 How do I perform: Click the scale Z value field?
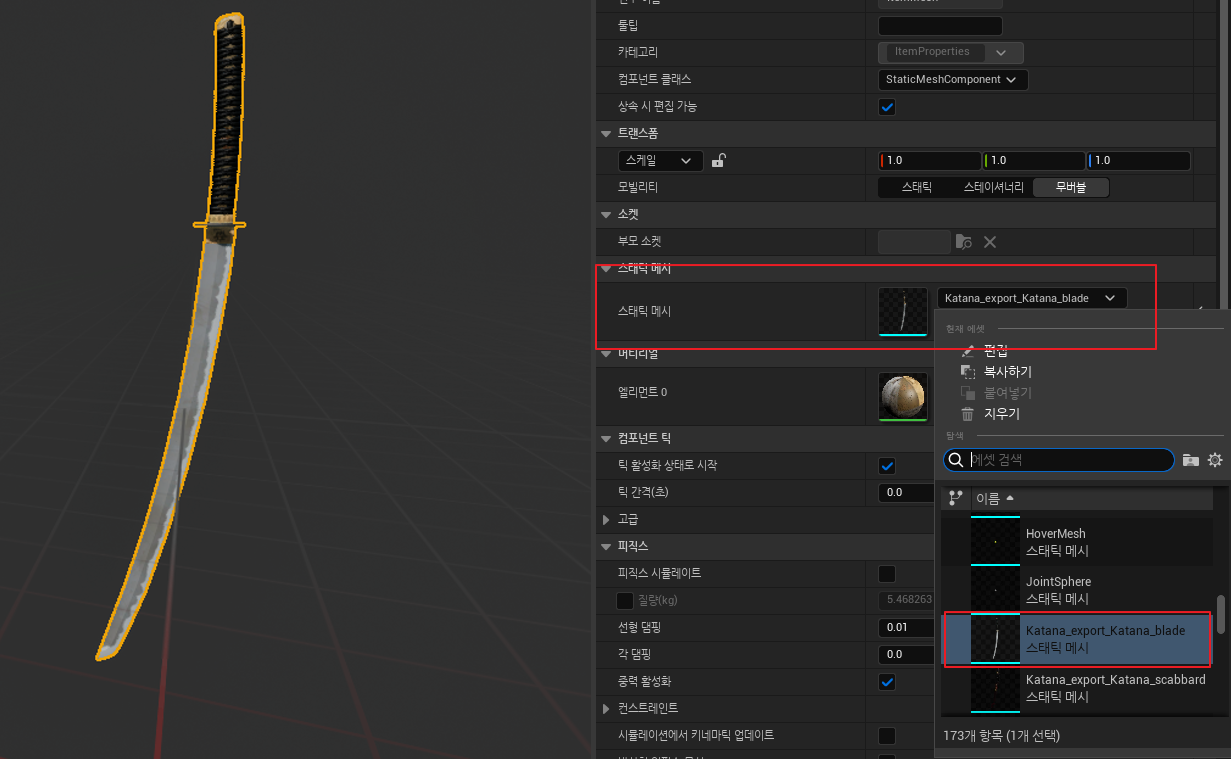tap(1139, 160)
